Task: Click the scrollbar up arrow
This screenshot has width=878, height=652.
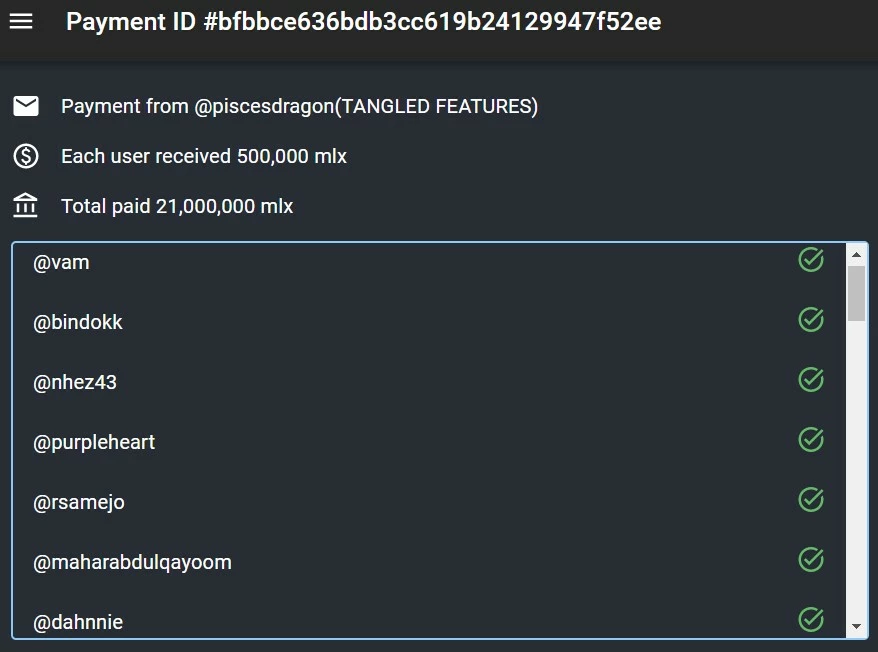Action: click(856, 254)
